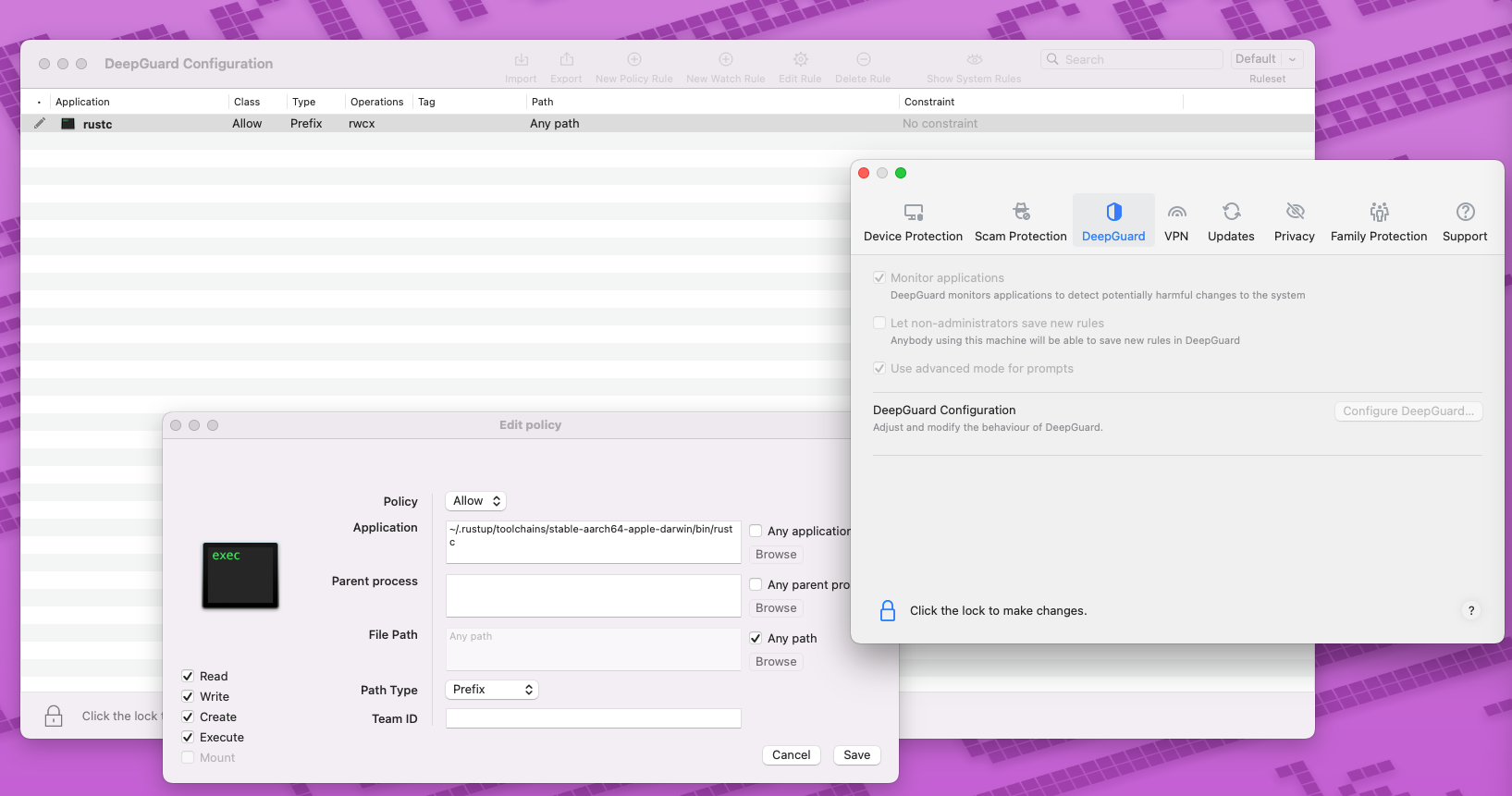Toggle the Monitor applications checkbox
Screen dimensions: 1512x796
[879, 277]
